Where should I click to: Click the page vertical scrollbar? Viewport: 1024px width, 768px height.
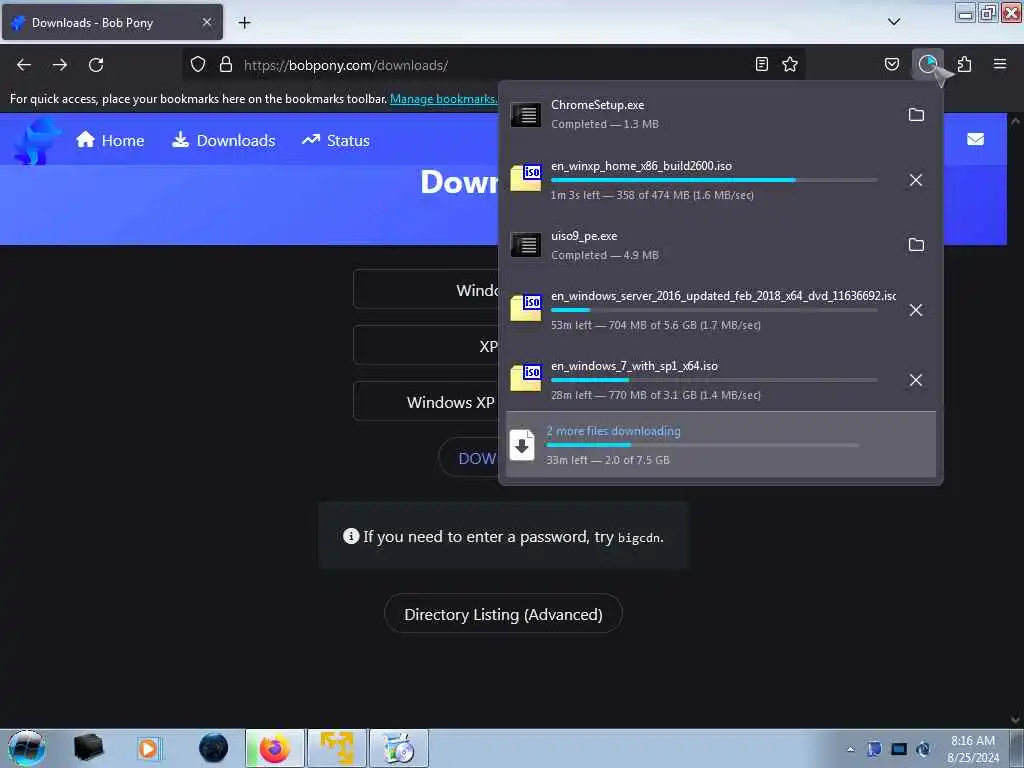coord(1015,421)
